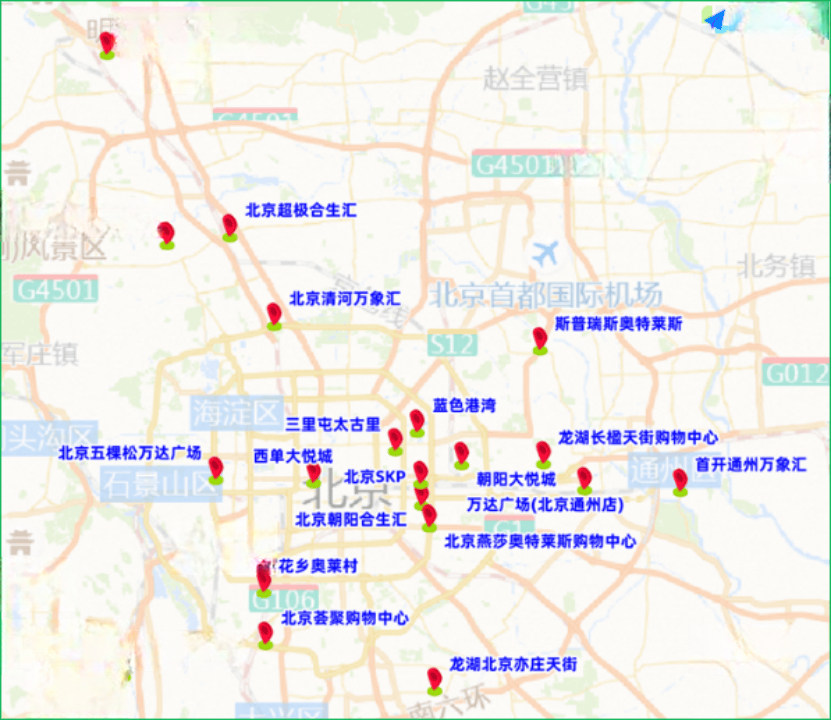831x720 pixels.
Task: Click the 军庄镇 town label
Action: click(40, 354)
